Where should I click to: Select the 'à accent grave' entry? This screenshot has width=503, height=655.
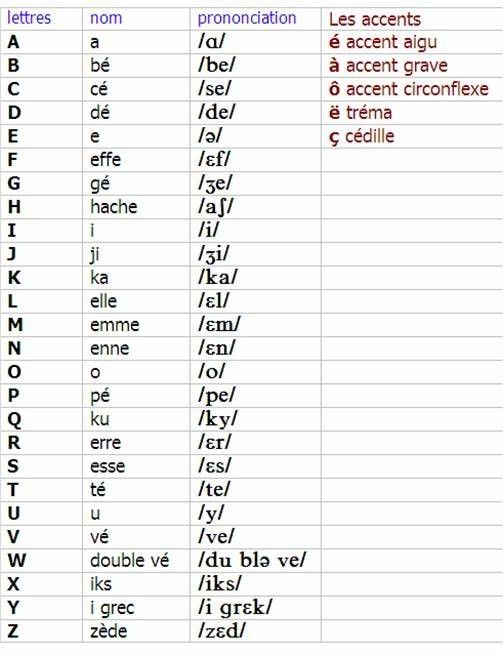coord(388,66)
